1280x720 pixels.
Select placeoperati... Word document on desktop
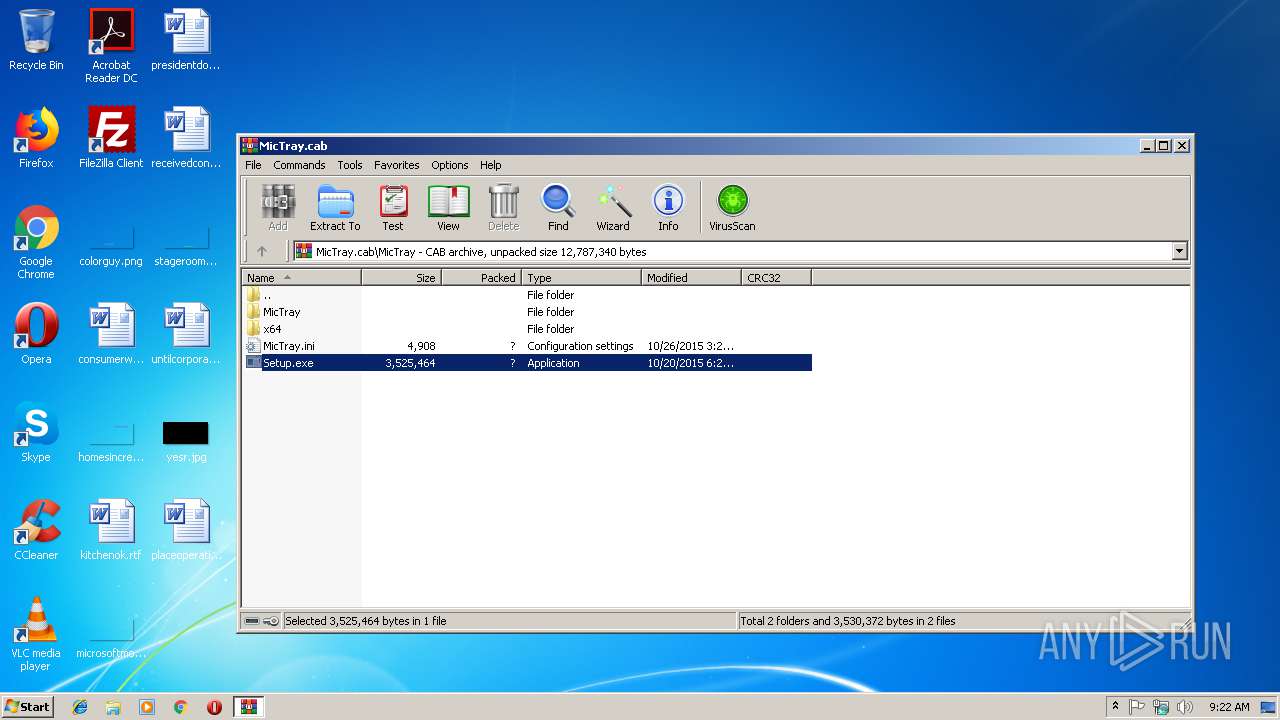186,530
